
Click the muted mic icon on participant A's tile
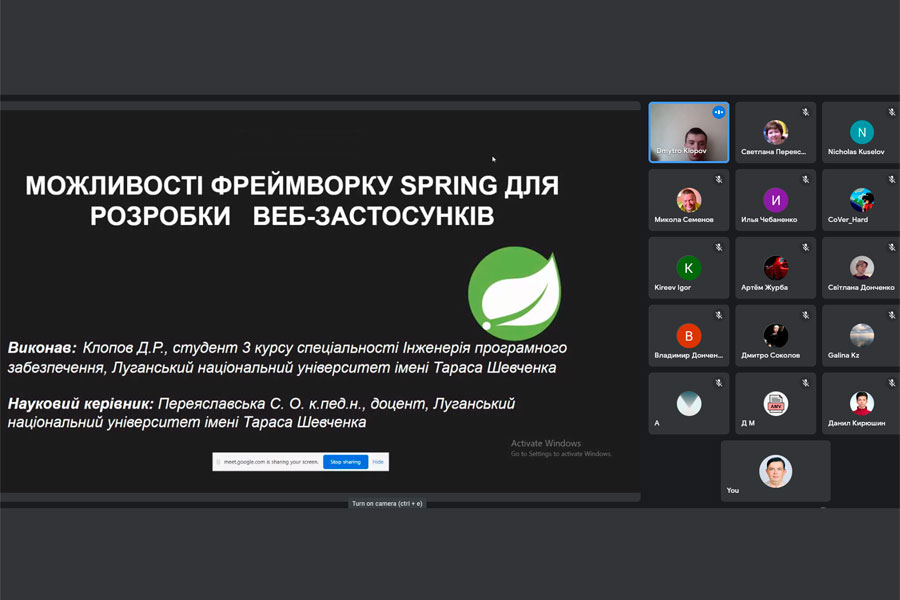(x=719, y=383)
